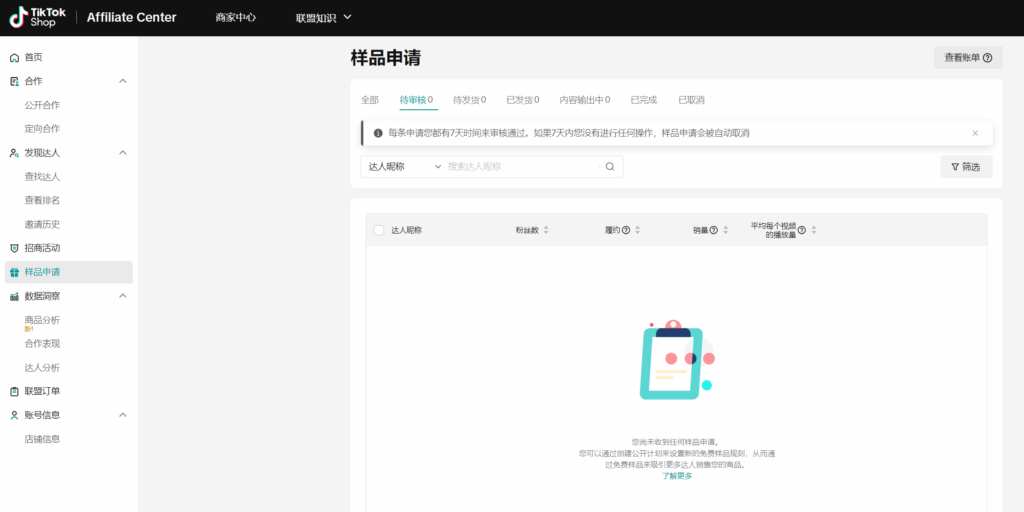Click the 联盟订单 clipboard icon
This screenshot has width=1024, height=512.
coord(14,391)
